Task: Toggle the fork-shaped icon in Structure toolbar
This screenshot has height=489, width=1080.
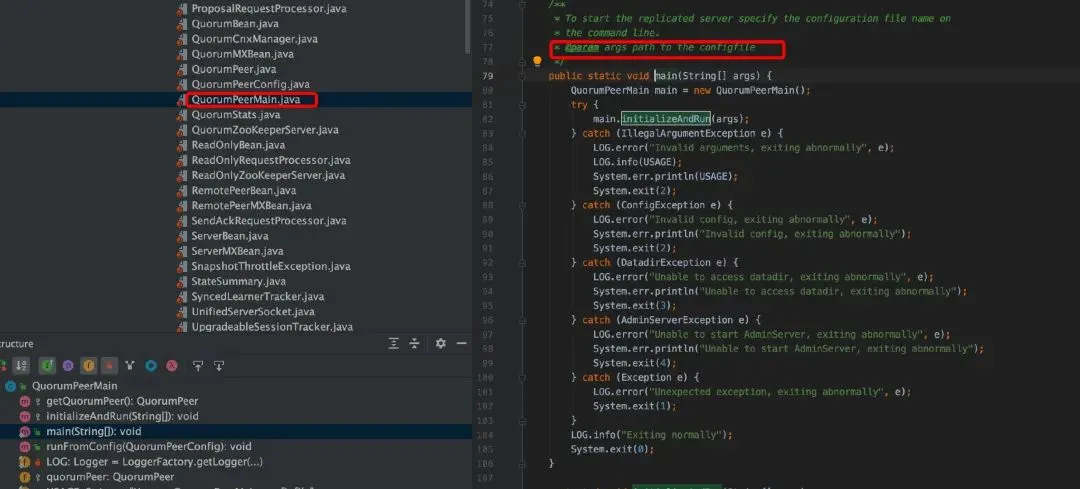Action: tap(130, 366)
